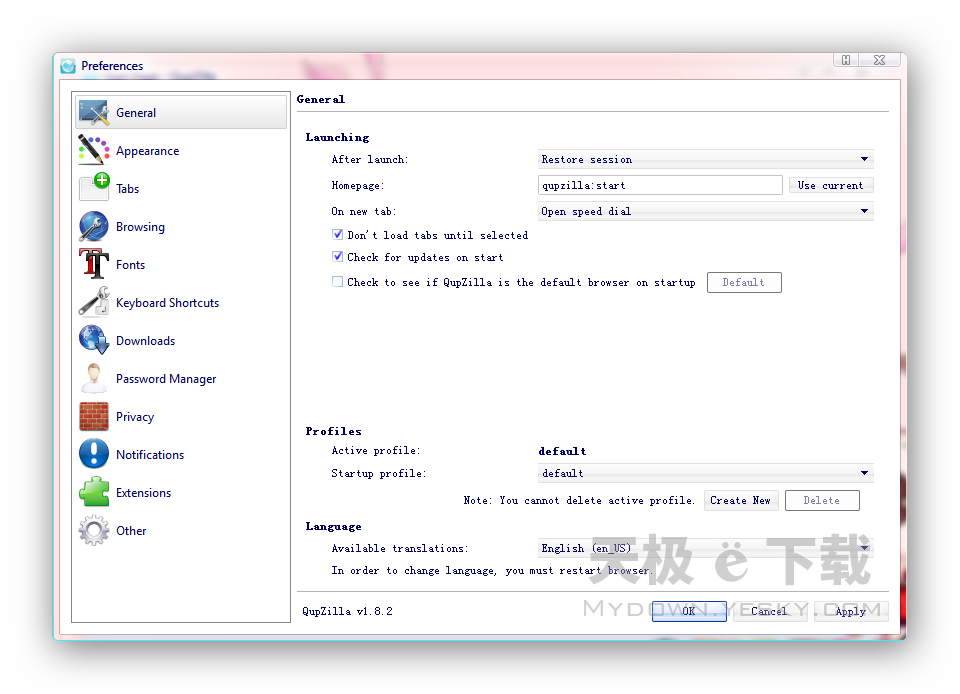Select the Browsing category label

(140, 226)
